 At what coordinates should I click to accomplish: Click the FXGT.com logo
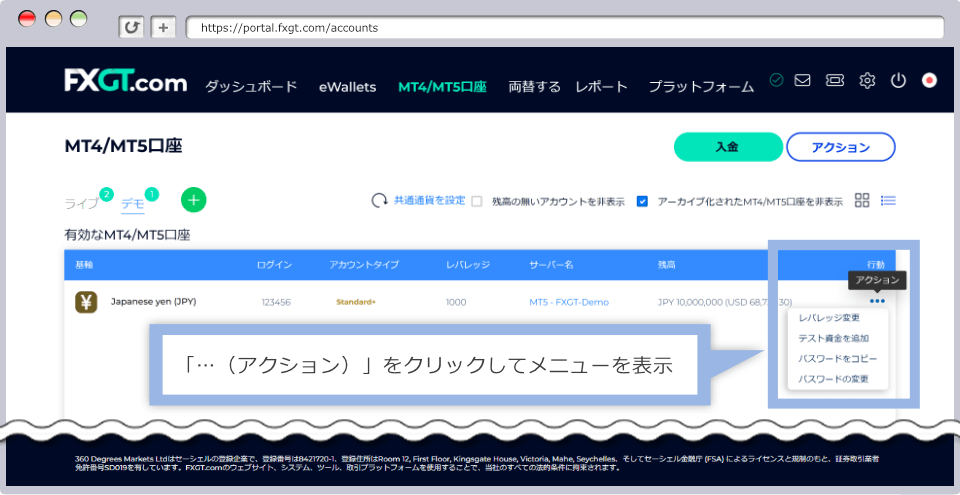pyautogui.click(x=126, y=81)
